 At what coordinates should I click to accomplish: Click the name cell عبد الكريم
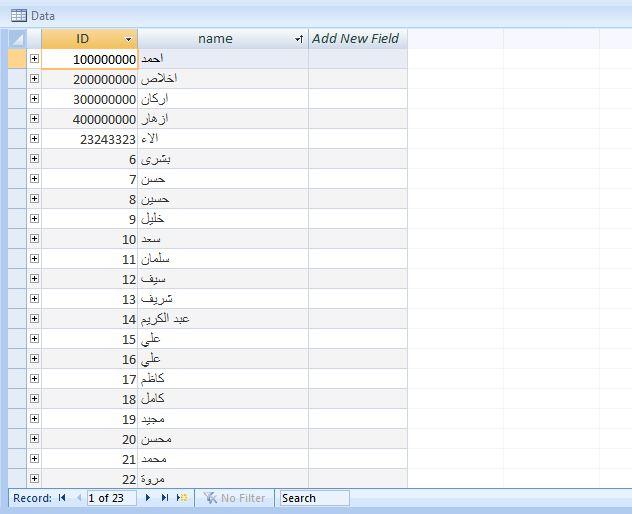pyautogui.click(x=223, y=319)
